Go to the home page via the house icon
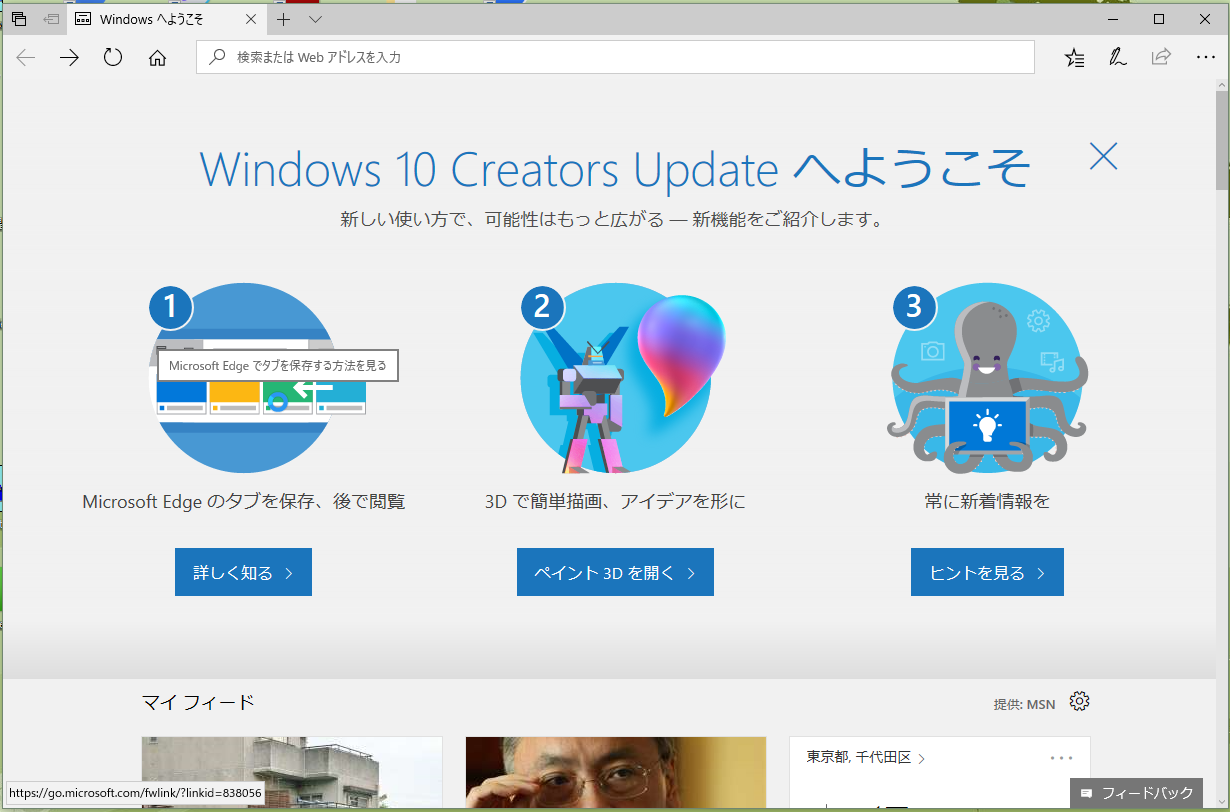Viewport: 1230px width, 812px height. coord(157,58)
